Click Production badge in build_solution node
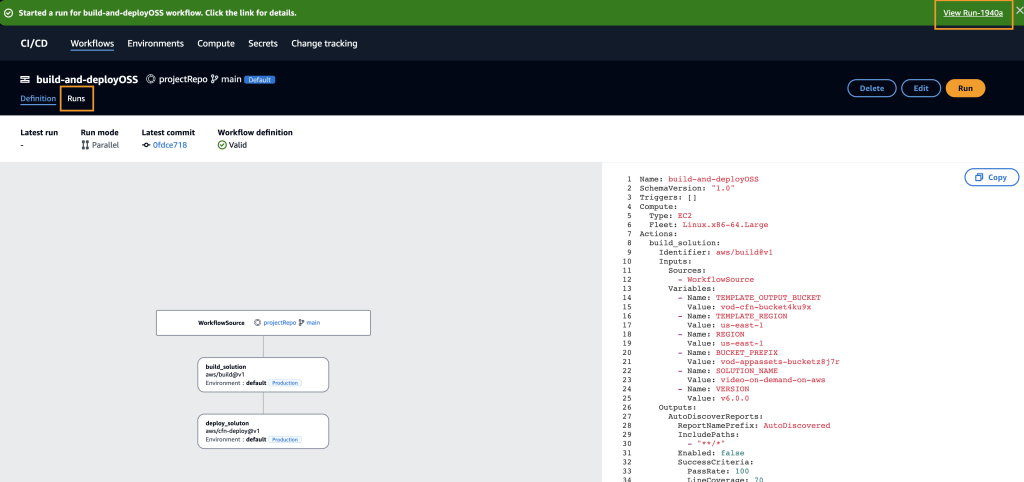Viewport: 1024px width, 482px height. [x=285, y=383]
